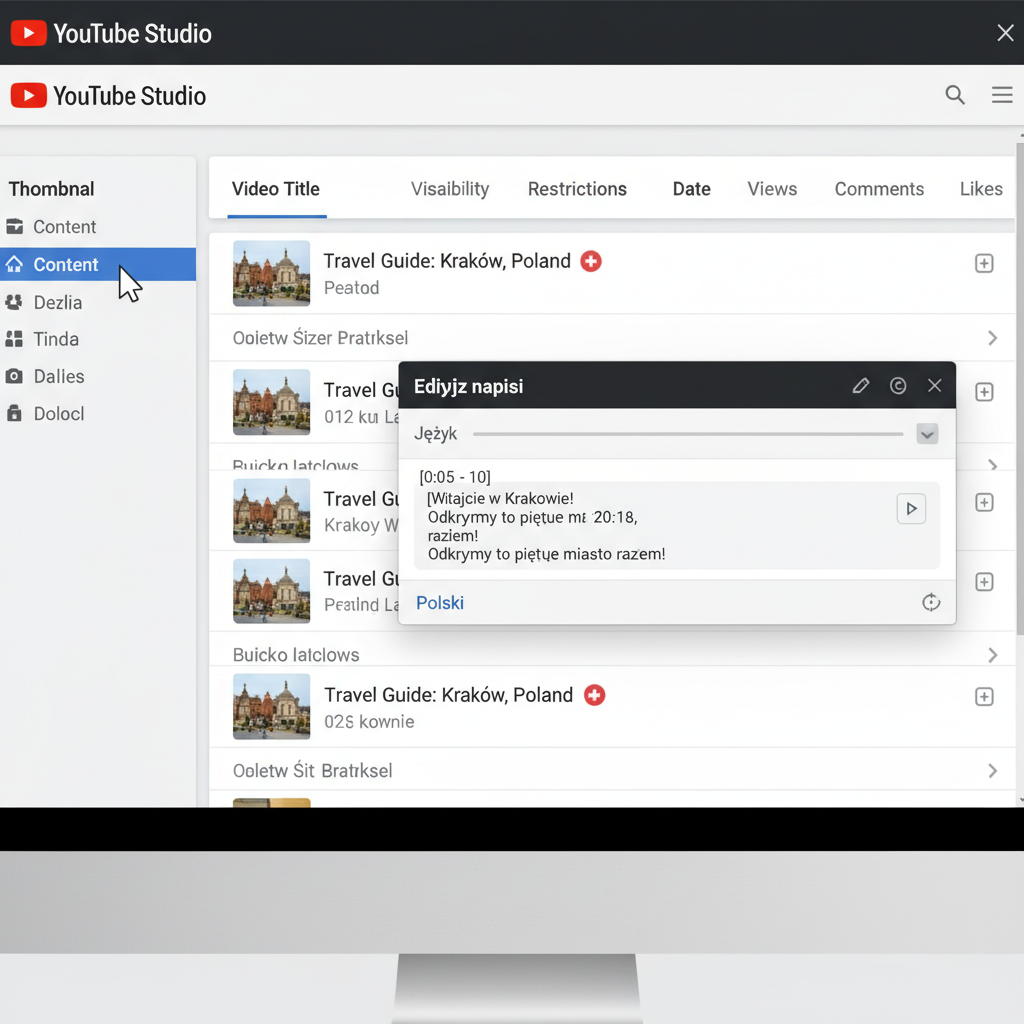Click the search magnifier icon in header

(x=955, y=95)
